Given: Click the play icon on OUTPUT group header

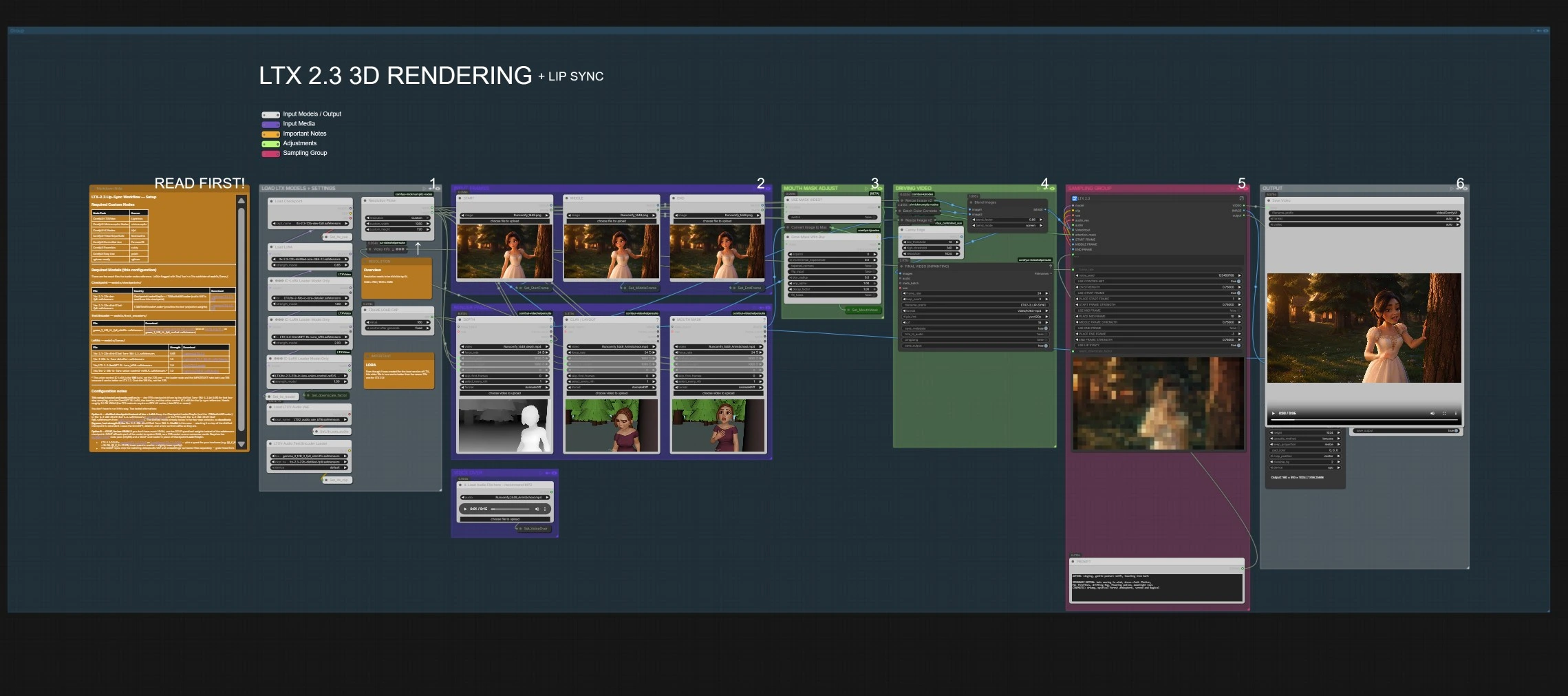Looking at the screenshot, I should pos(1452,189).
